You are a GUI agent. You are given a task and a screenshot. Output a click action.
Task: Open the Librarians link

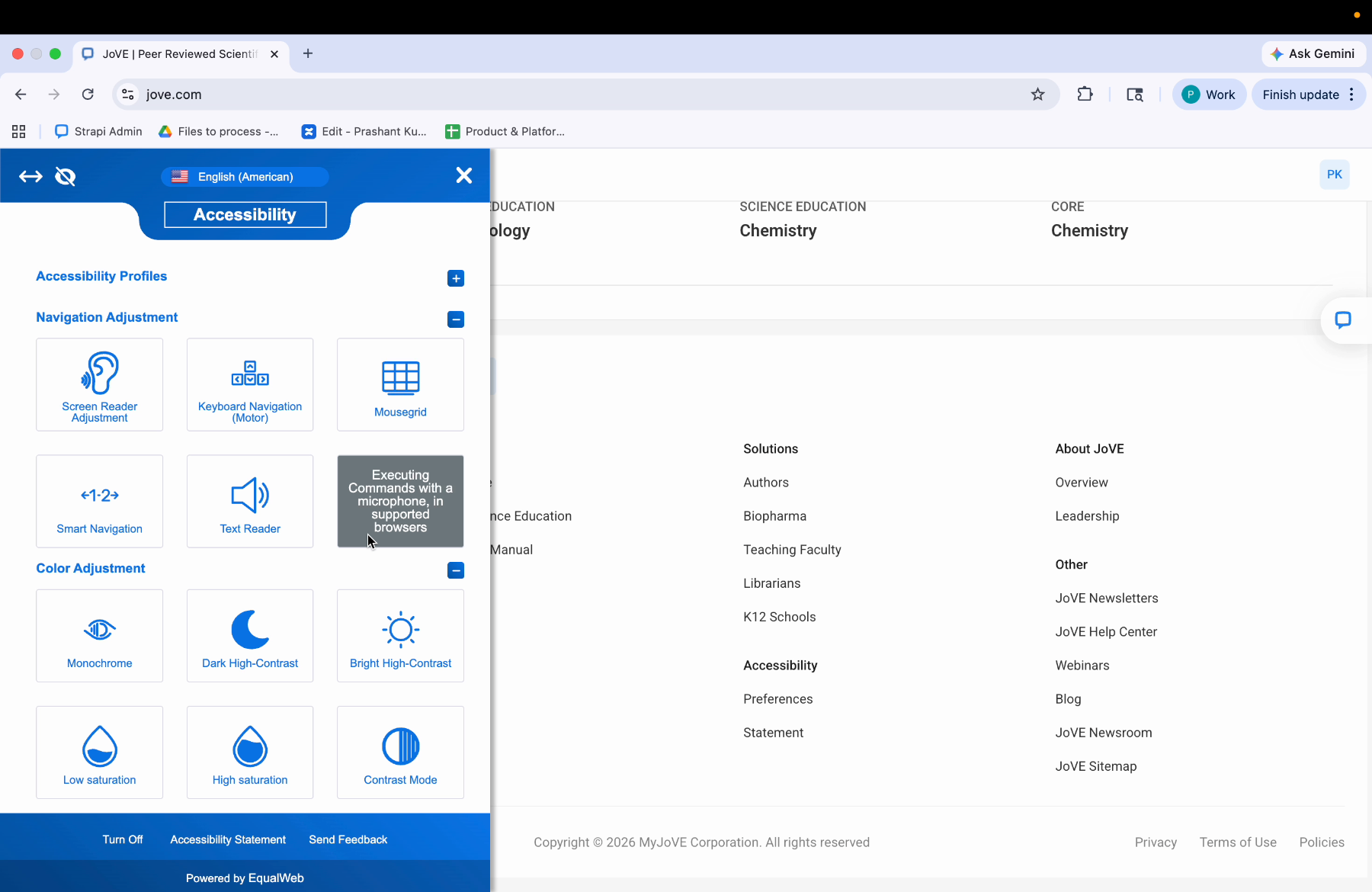coord(772,583)
